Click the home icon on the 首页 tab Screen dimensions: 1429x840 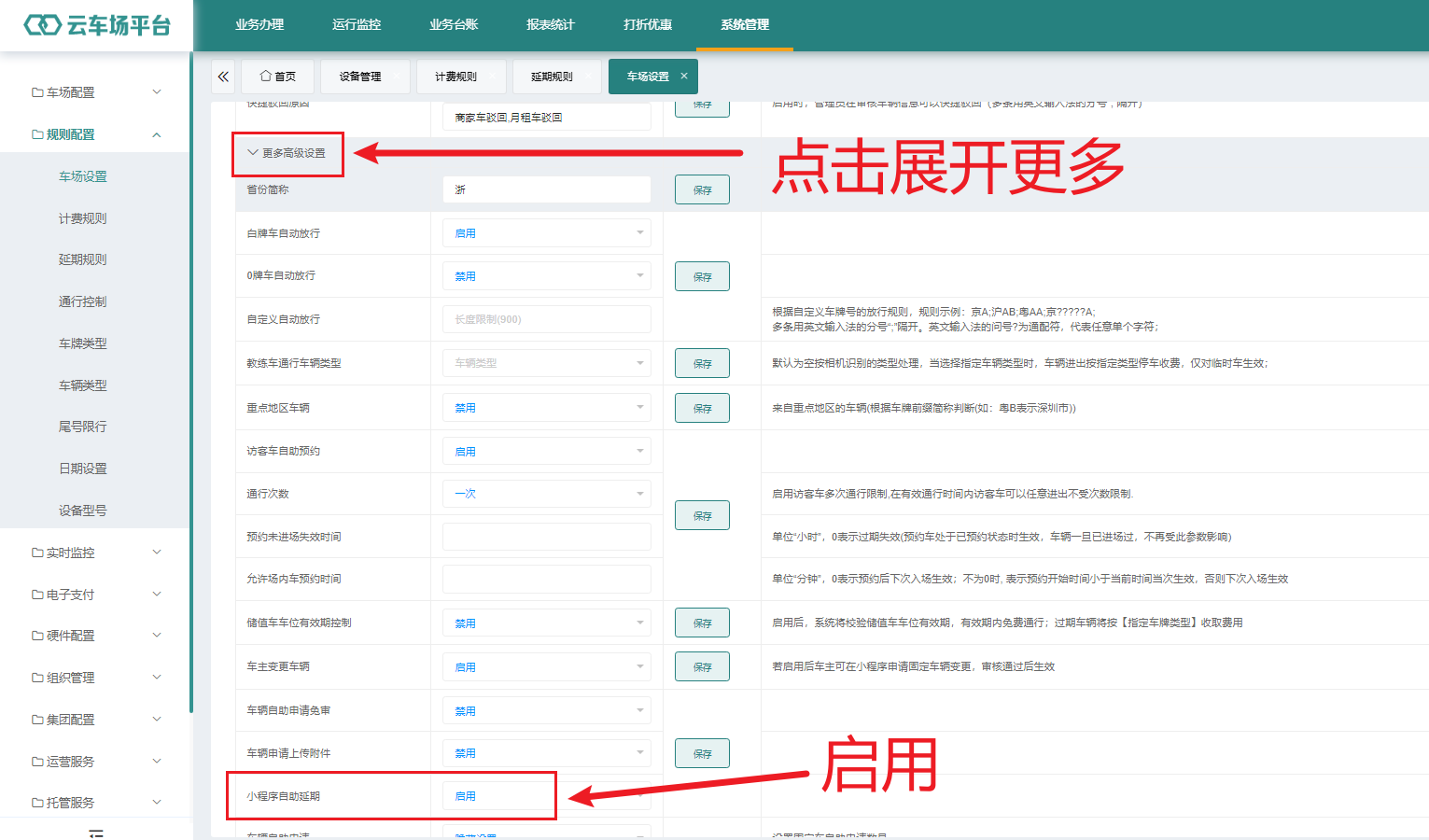coord(266,77)
